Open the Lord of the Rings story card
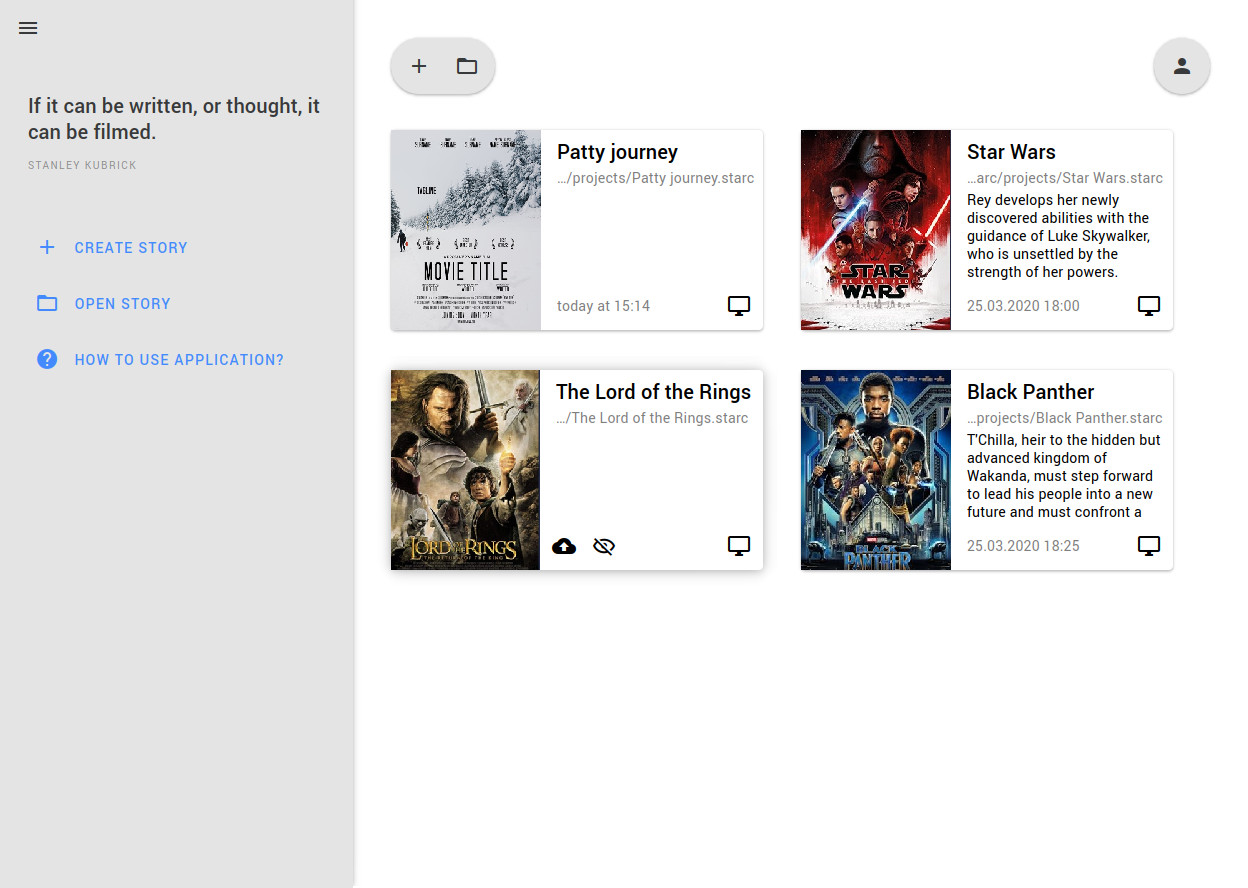Image resolution: width=1248 pixels, height=888 pixels. pos(653,470)
